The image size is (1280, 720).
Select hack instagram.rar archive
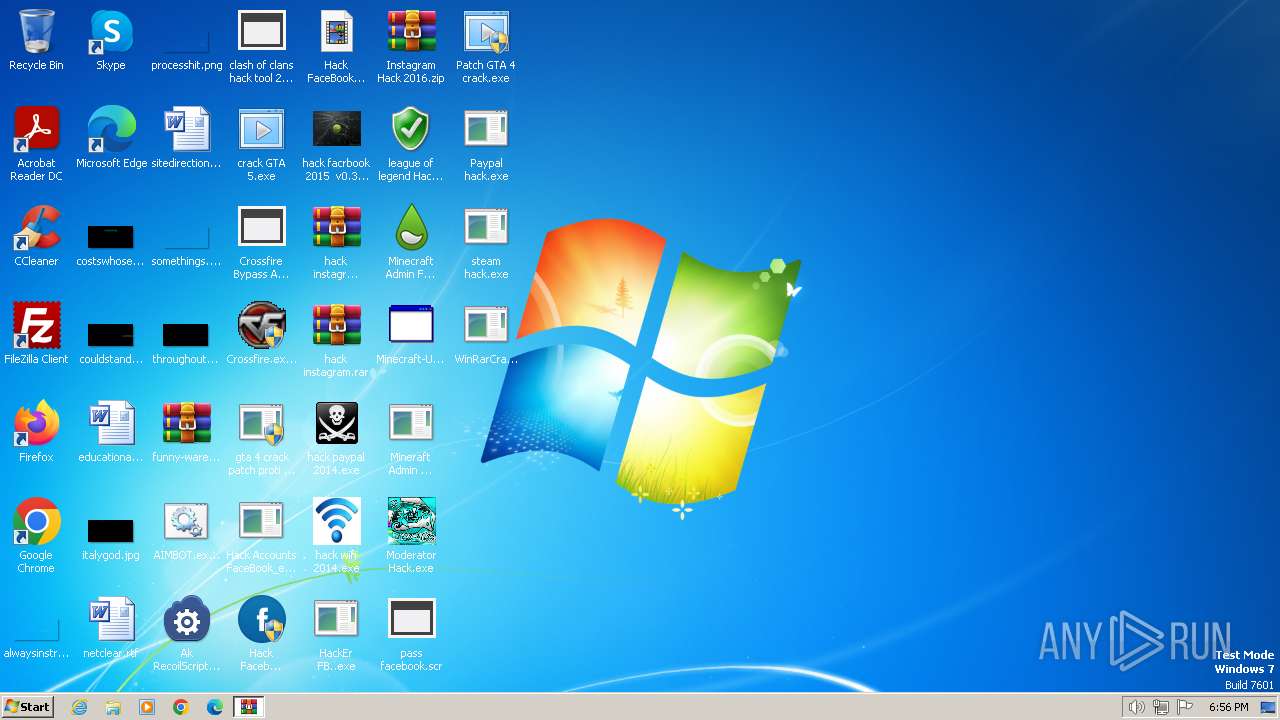(336, 326)
